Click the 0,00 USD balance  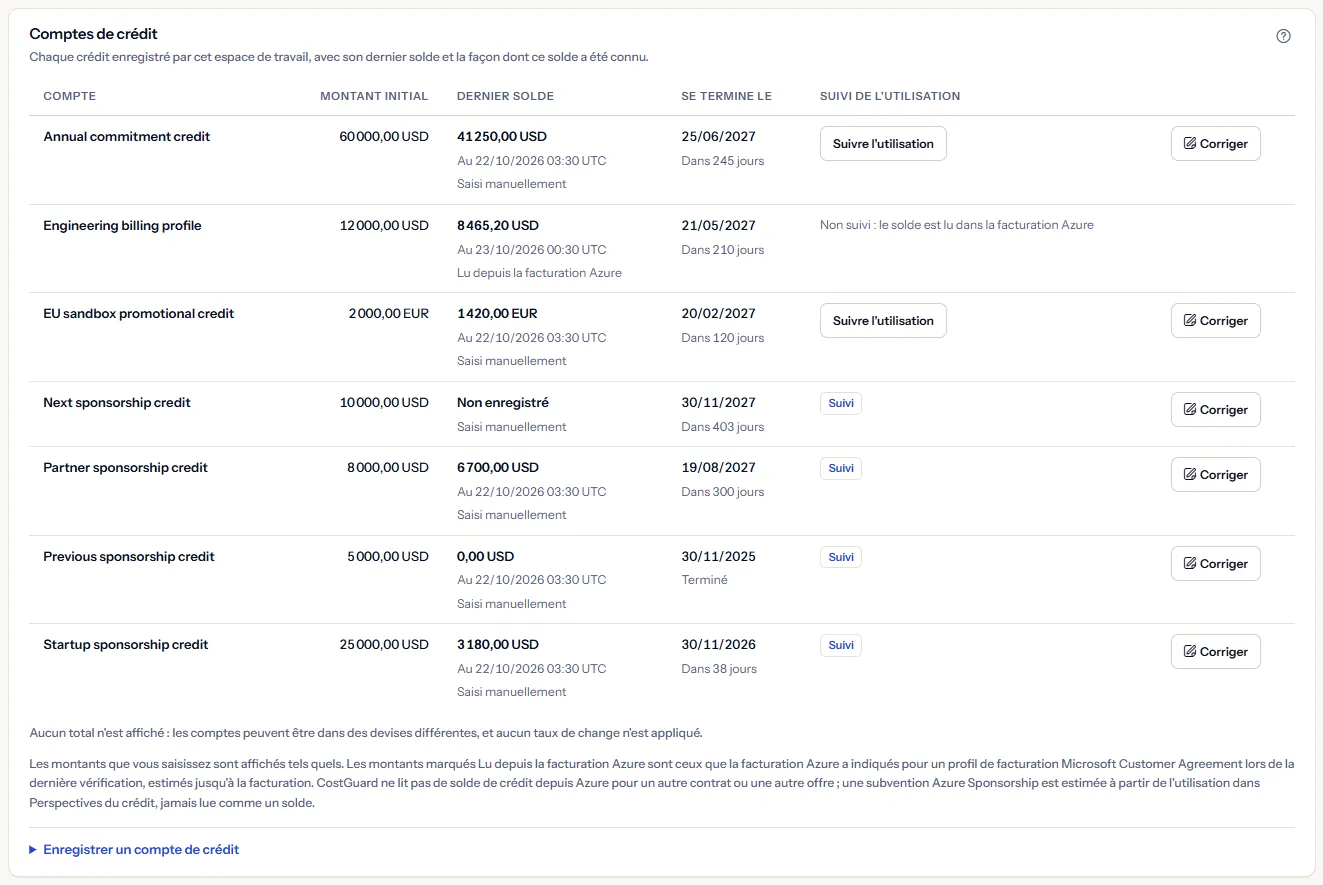pos(486,557)
